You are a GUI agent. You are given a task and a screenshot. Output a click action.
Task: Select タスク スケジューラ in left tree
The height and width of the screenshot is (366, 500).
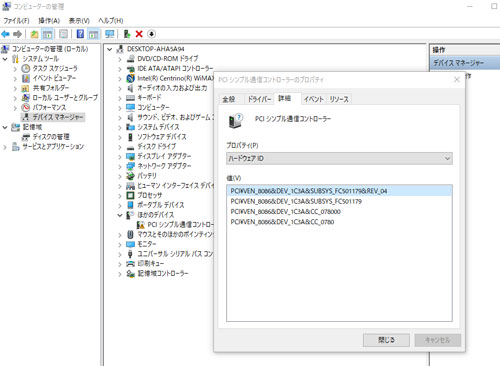click(x=55, y=68)
